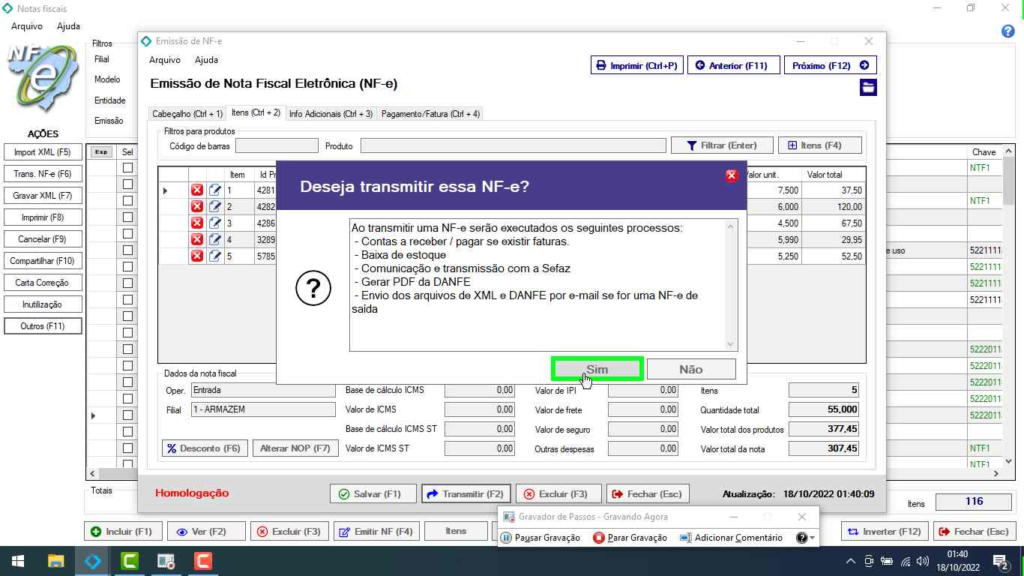Click the blue help question mark icon
1024x576 pixels.
pos(1008,31)
